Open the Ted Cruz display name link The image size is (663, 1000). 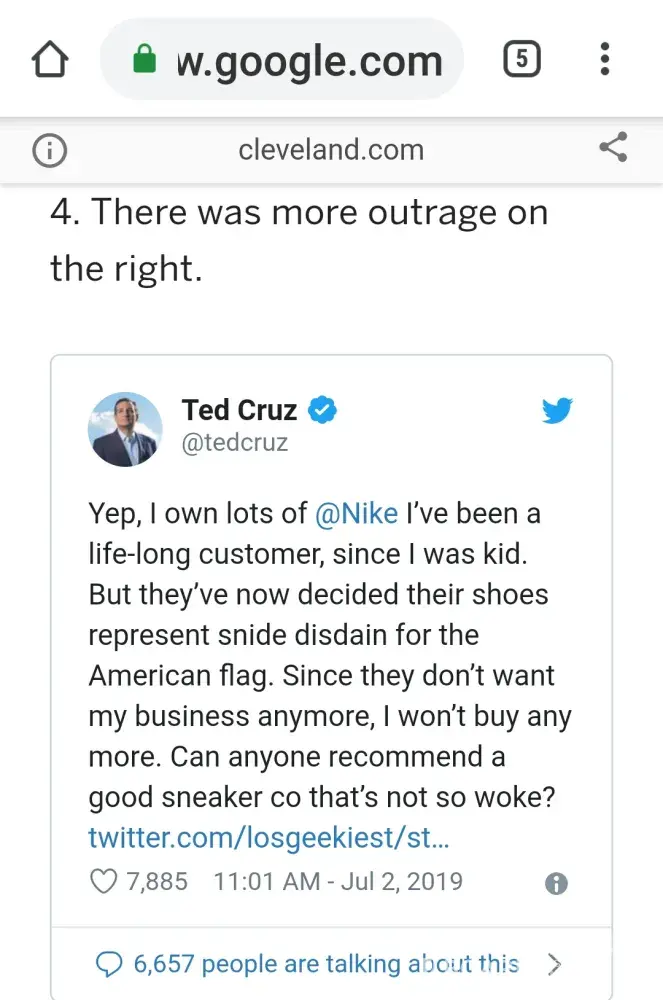pyautogui.click(x=240, y=410)
